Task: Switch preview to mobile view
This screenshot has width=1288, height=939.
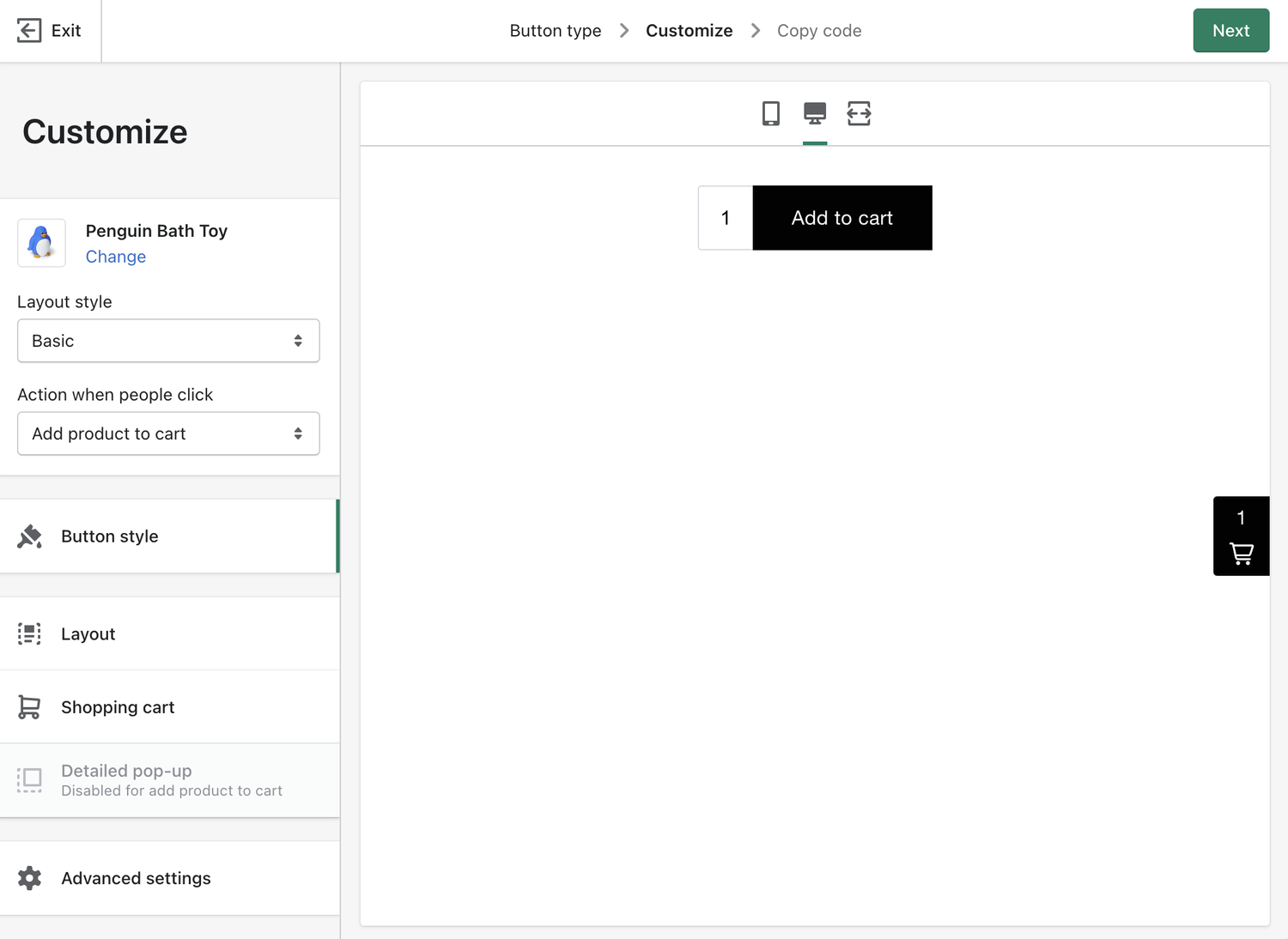Action: coord(770,113)
